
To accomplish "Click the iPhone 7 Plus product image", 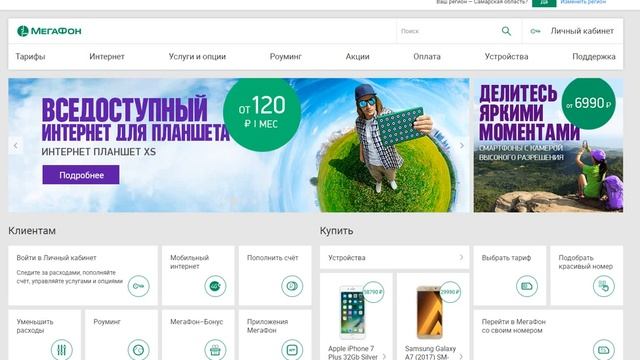I will 352,312.
